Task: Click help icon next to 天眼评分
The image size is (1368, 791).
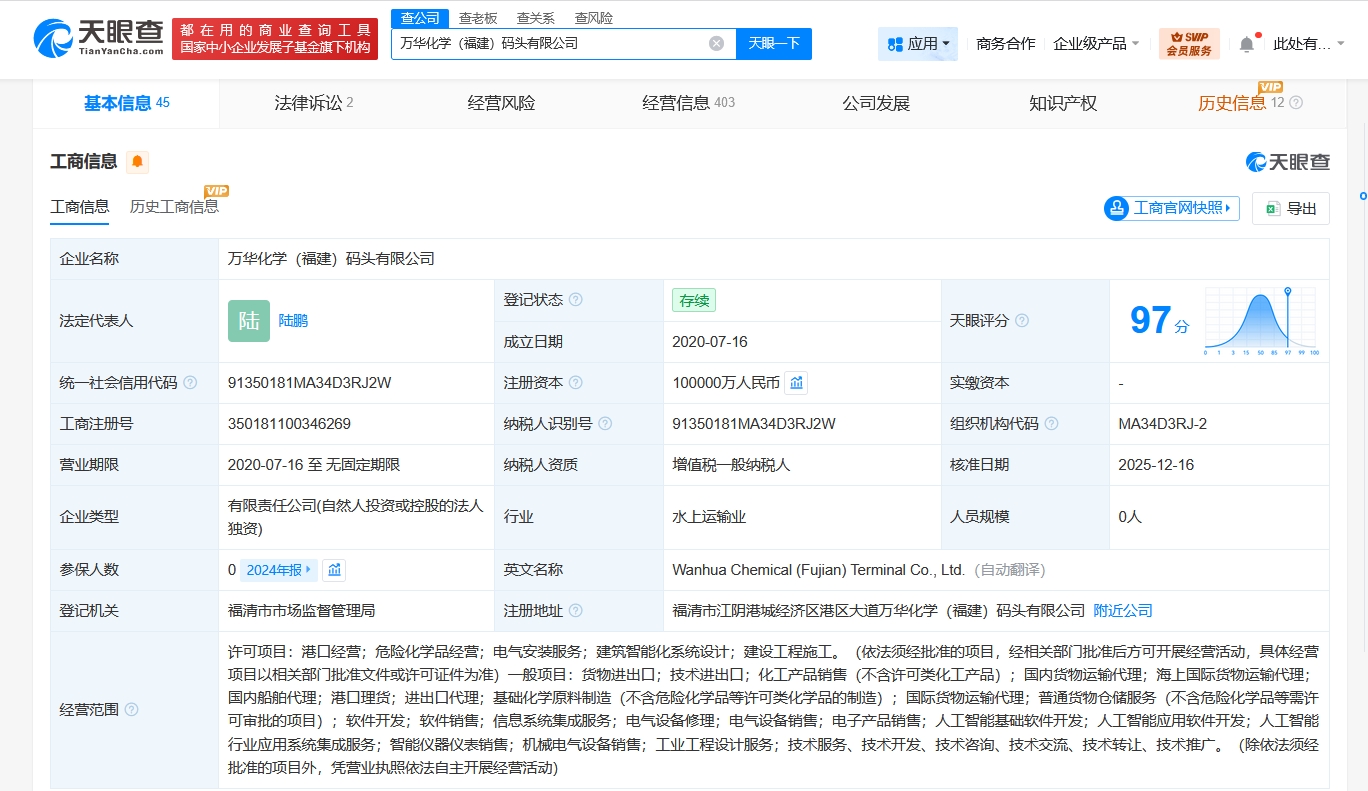Action: [1021, 321]
